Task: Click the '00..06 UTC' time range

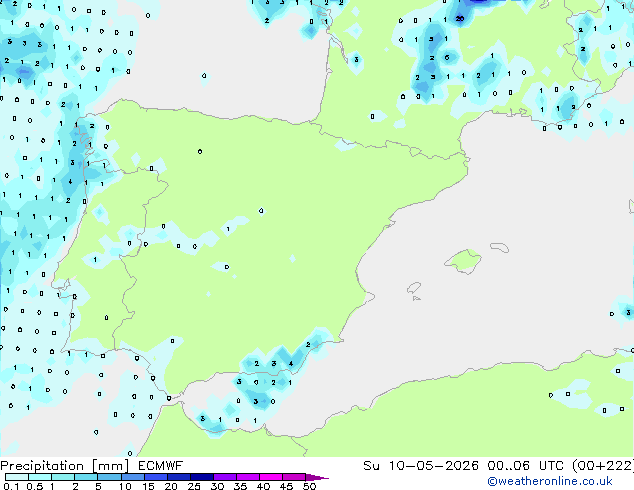Action: 525,466
